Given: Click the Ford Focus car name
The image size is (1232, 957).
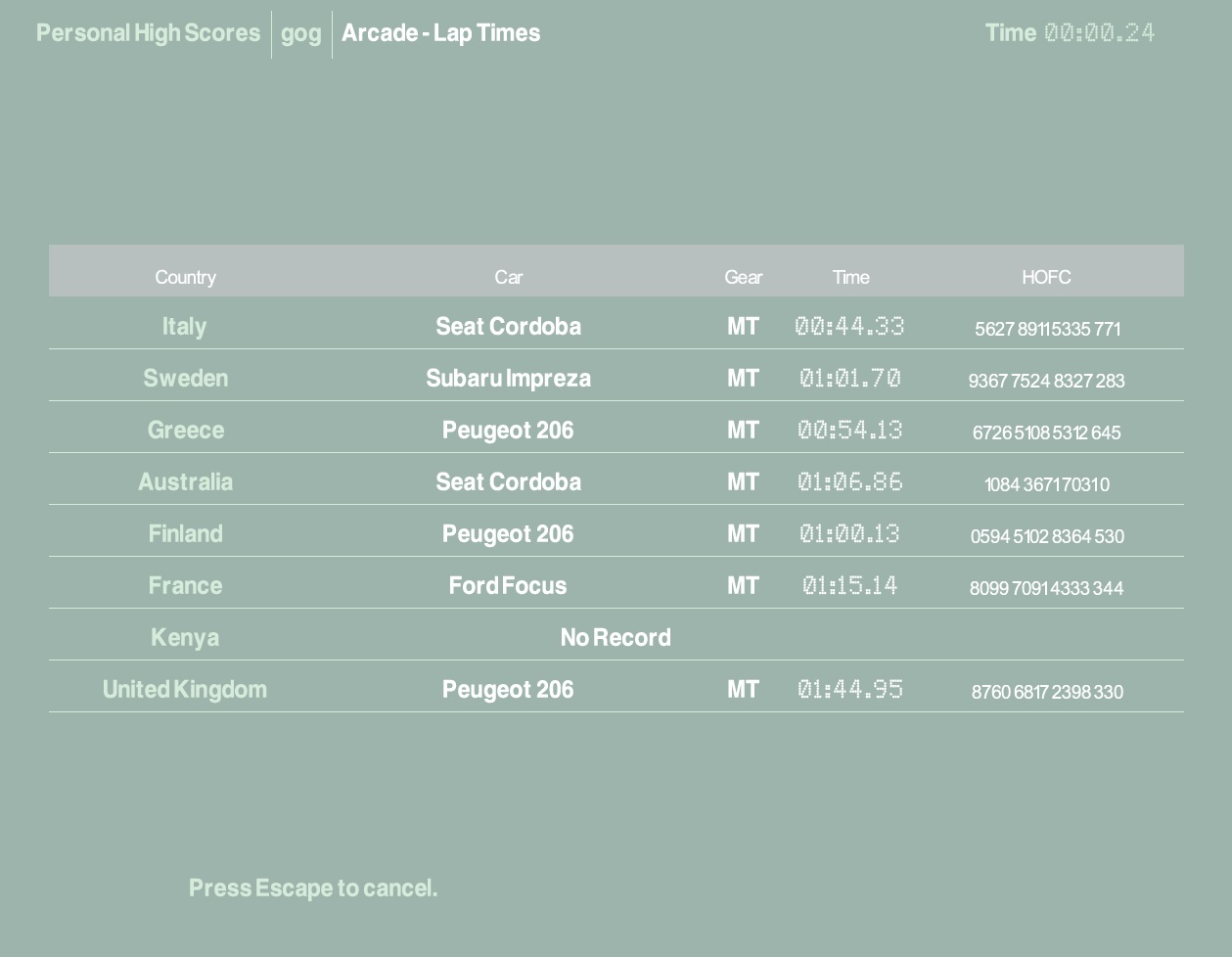Looking at the screenshot, I should pos(508,586).
